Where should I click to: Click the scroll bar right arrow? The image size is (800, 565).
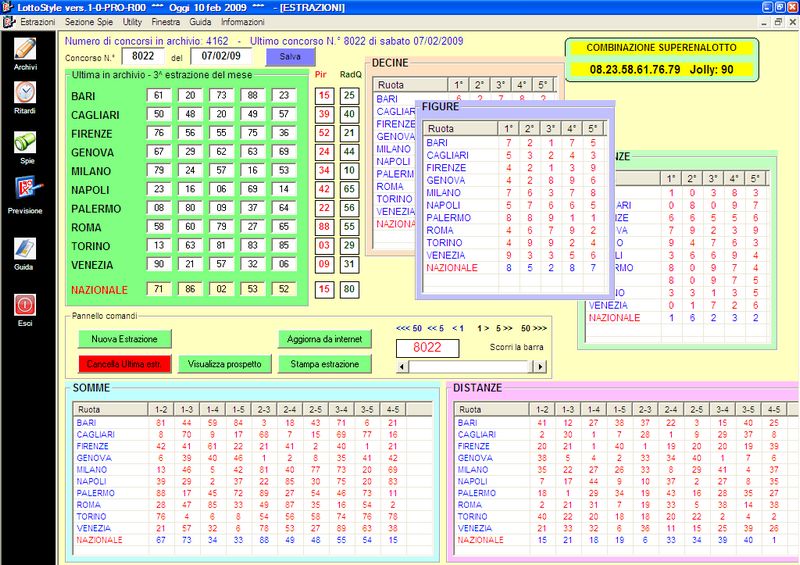tap(539, 366)
